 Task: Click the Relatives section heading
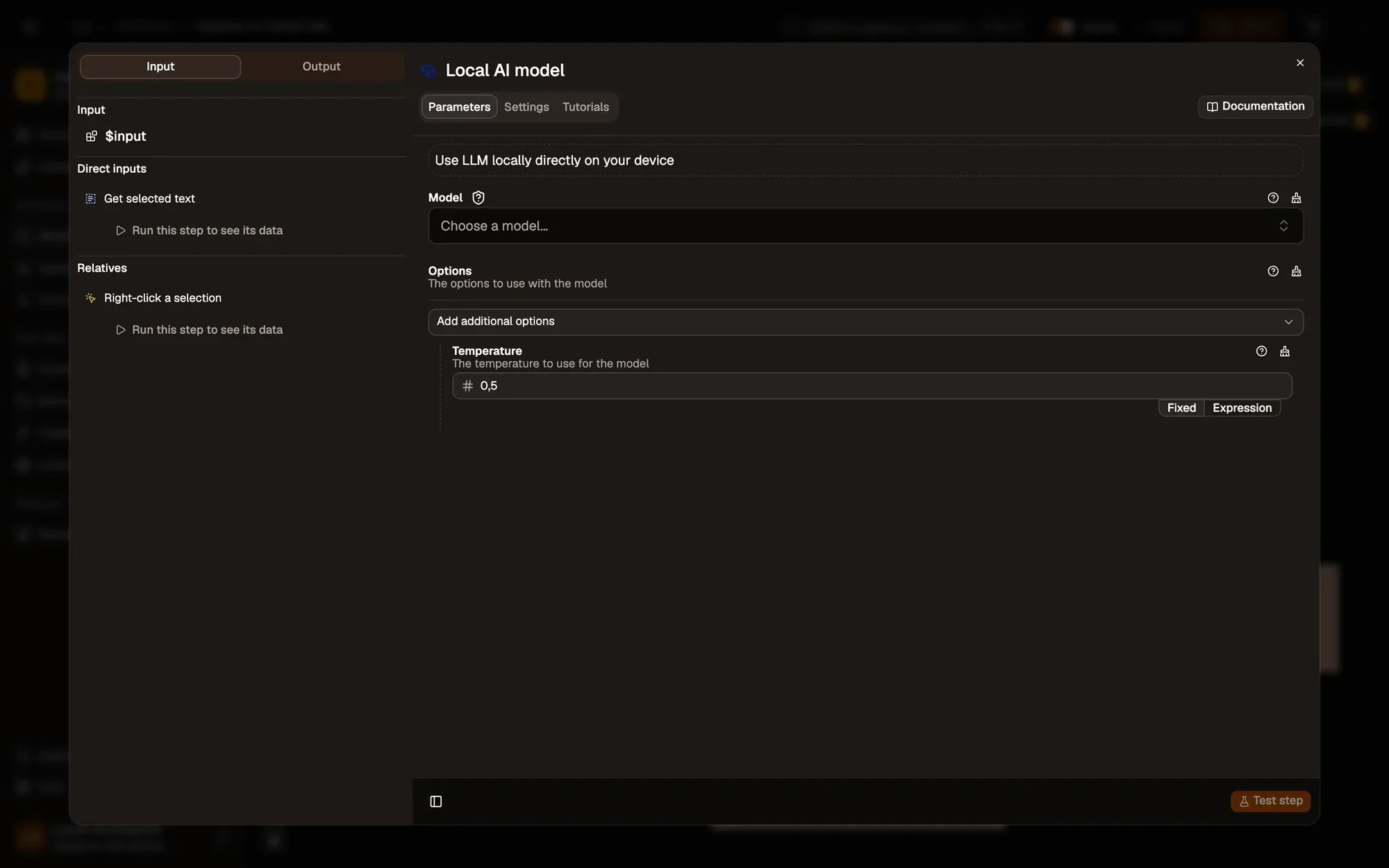[102, 268]
